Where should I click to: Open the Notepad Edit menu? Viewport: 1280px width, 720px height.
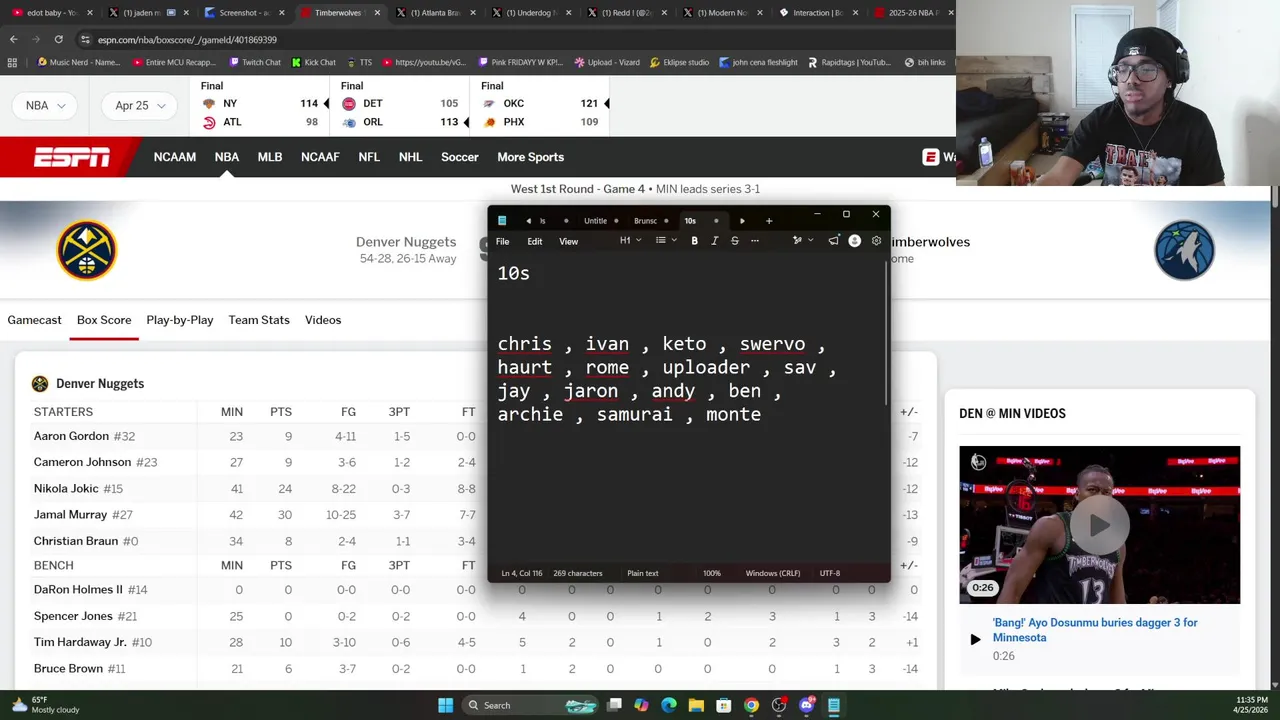(535, 241)
